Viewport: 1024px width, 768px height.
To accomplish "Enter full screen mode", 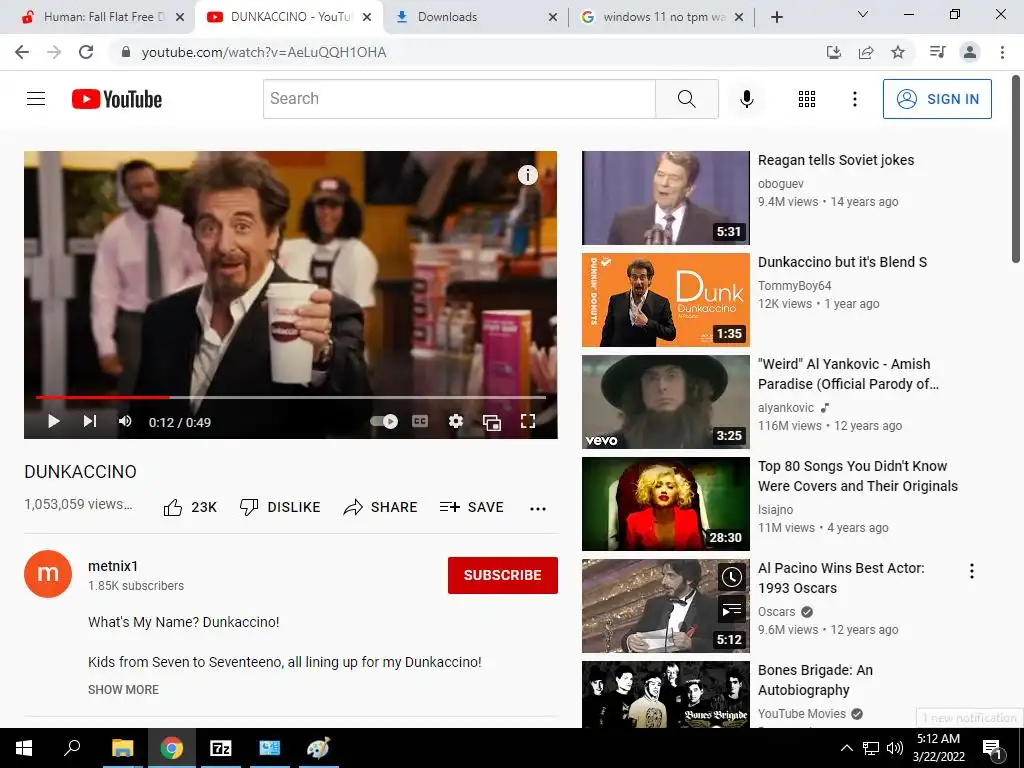I will [x=528, y=421].
